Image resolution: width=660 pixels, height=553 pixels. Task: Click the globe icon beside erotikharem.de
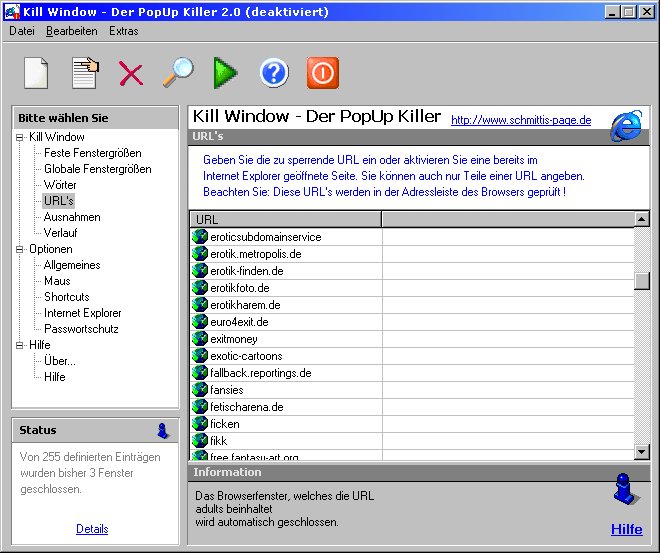point(200,305)
